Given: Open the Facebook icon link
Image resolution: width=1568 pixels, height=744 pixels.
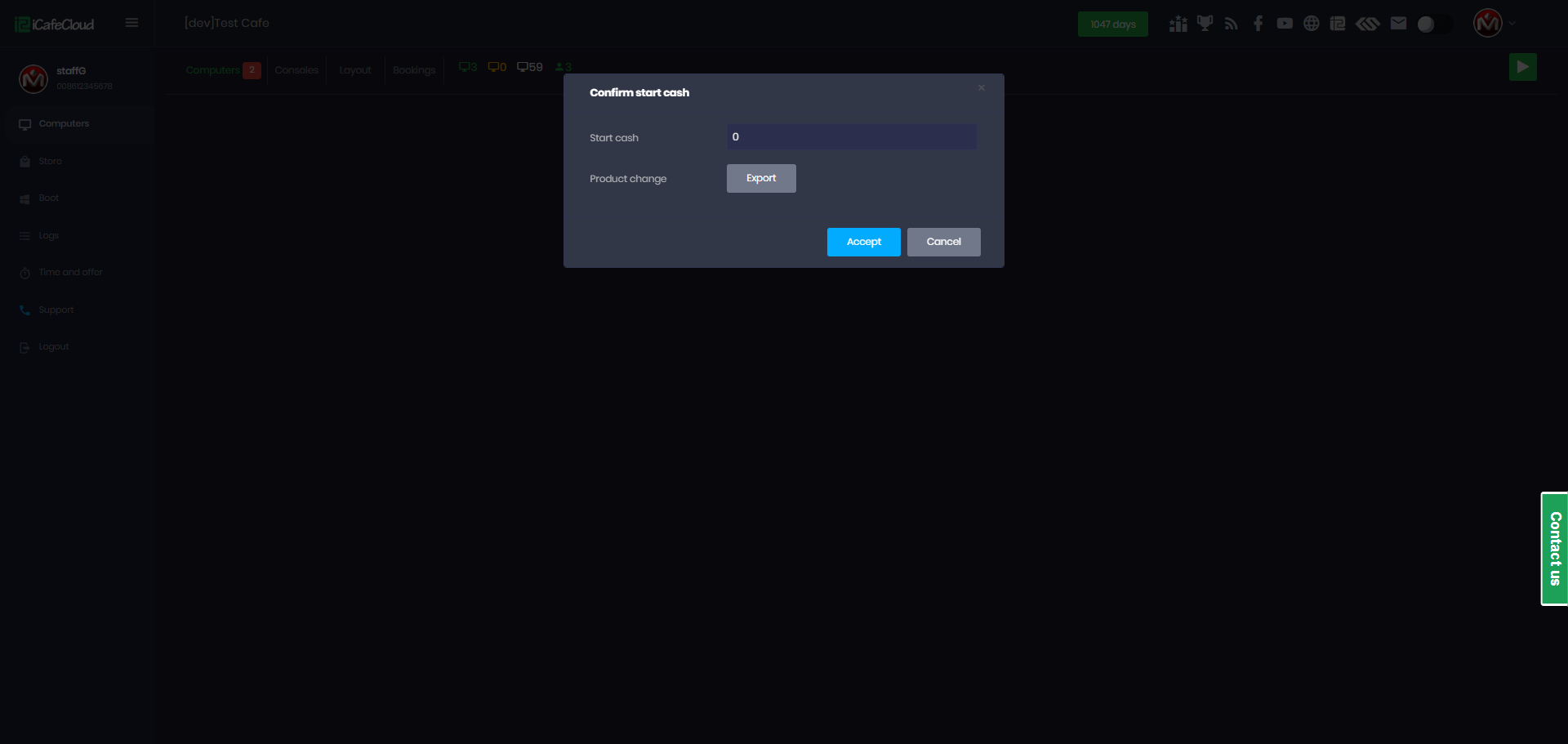Looking at the screenshot, I should (x=1258, y=24).
